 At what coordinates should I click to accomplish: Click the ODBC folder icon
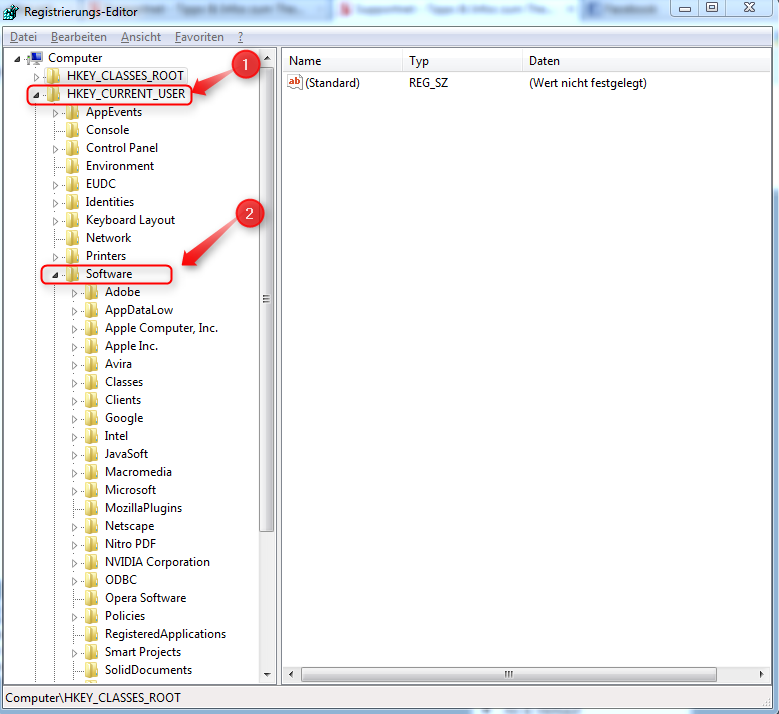click(x=91, y=580)
